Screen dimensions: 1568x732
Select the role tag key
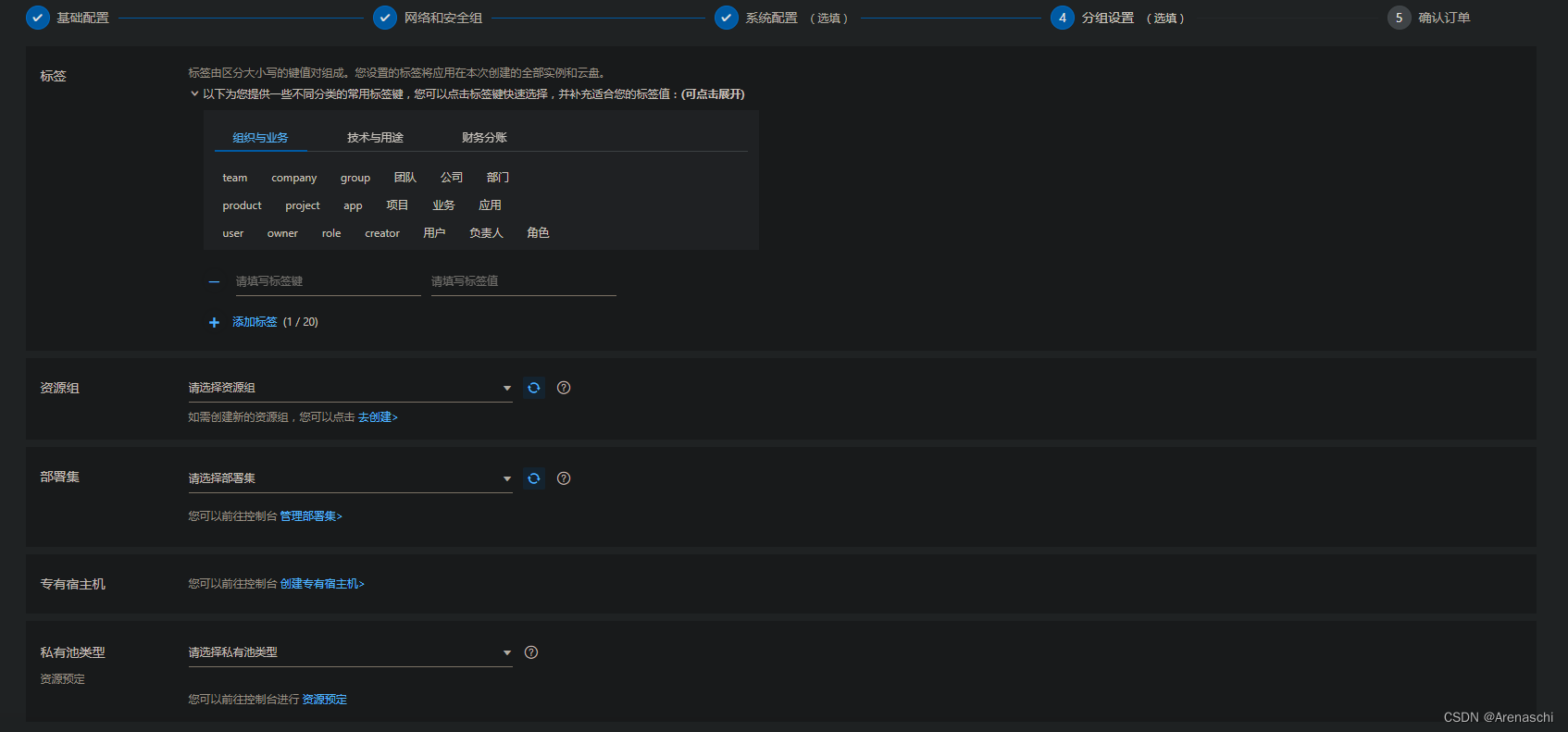click(x=331, y=233)
